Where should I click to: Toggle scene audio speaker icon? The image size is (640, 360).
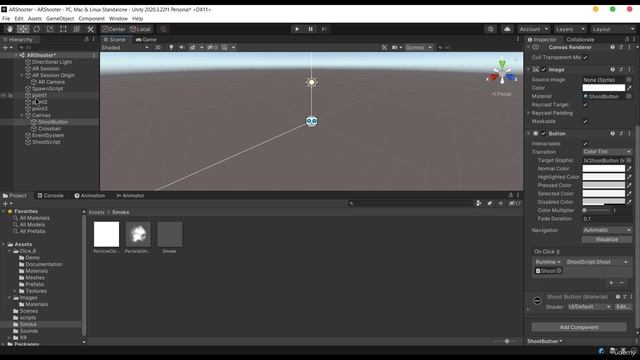182,47
